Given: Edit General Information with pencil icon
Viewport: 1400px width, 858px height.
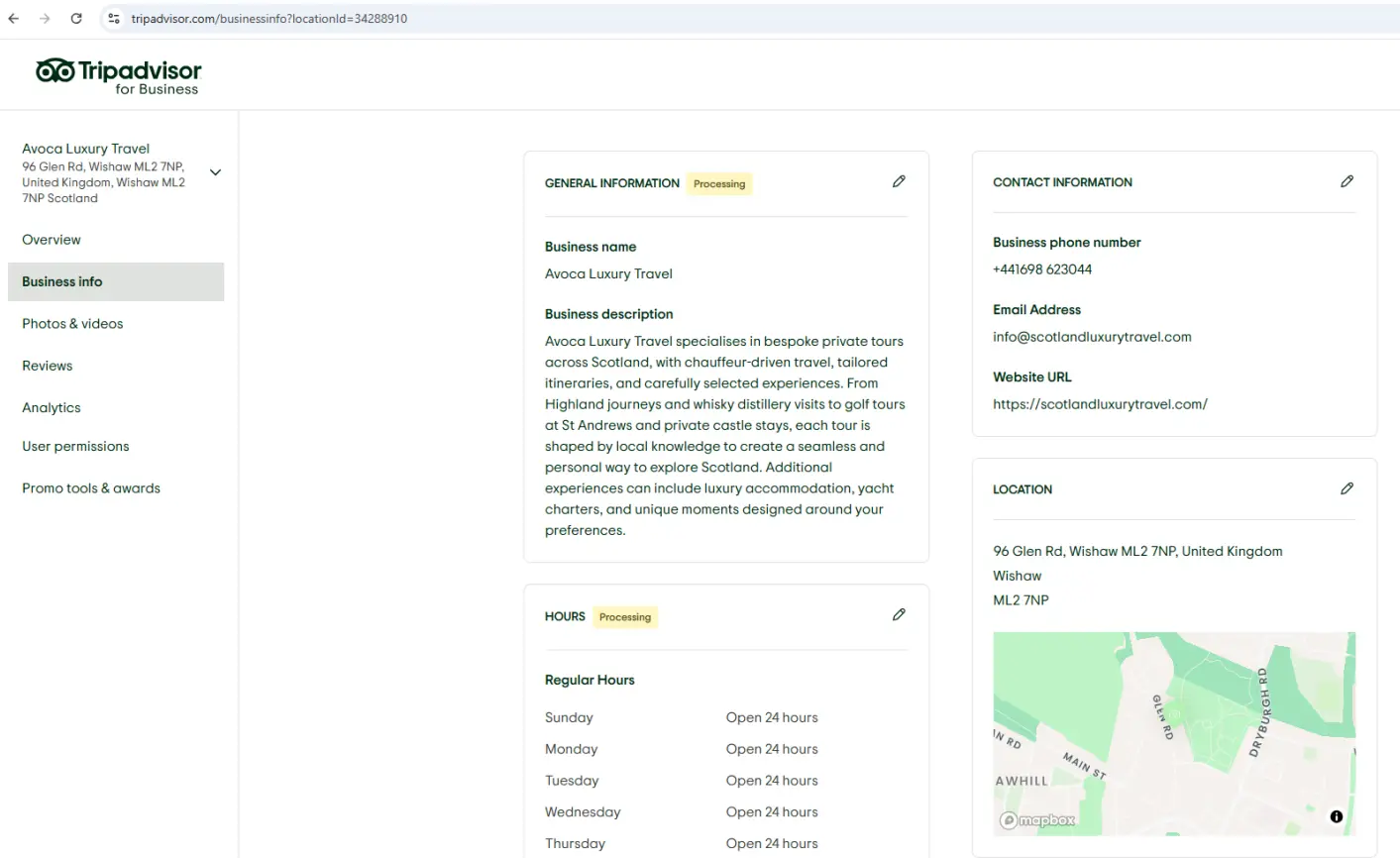Looking at the screenshot, I should point(899,181).
